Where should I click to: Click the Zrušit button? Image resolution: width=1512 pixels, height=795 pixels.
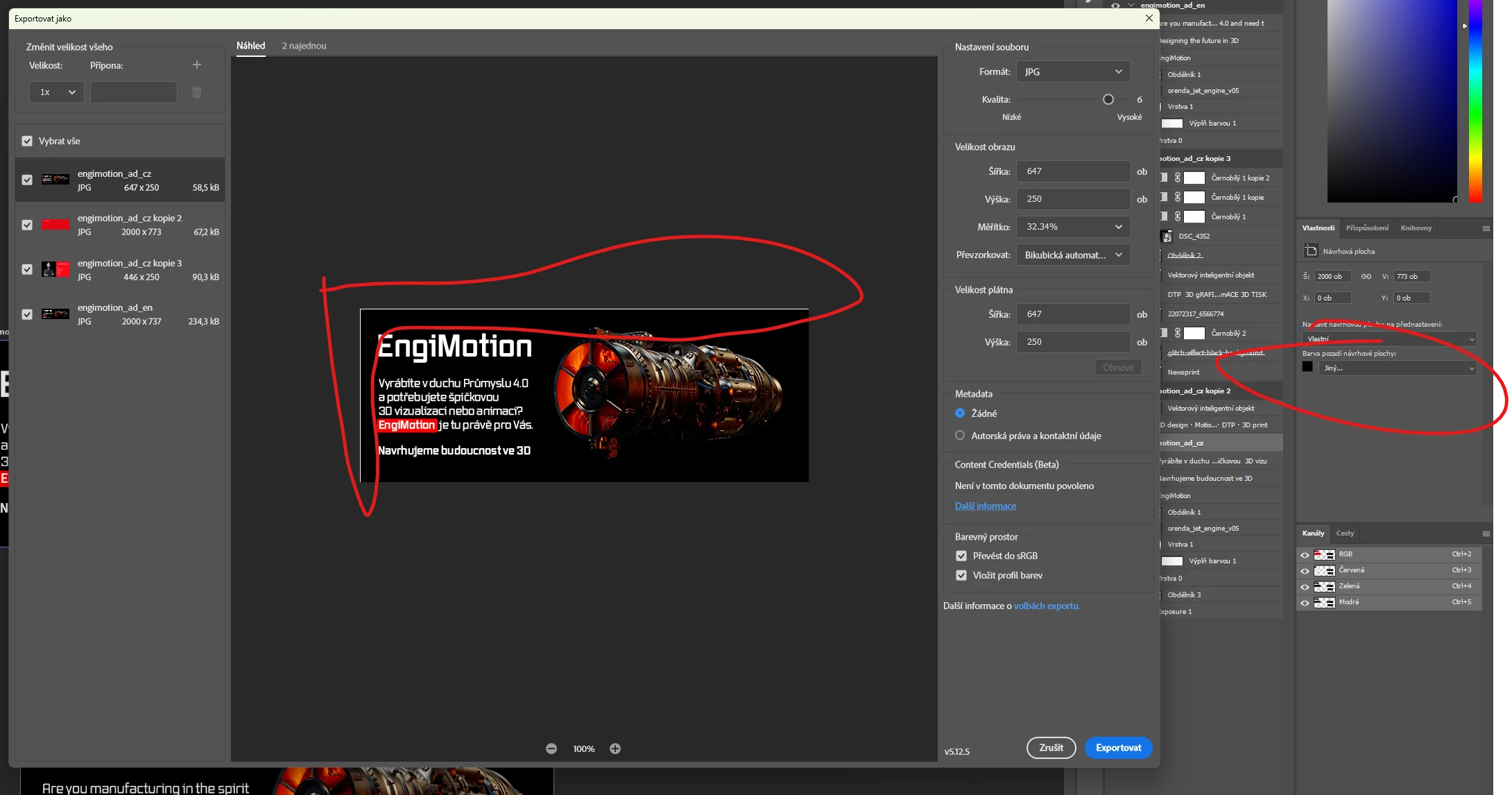pyautogui.click(x=1051, y=748)
